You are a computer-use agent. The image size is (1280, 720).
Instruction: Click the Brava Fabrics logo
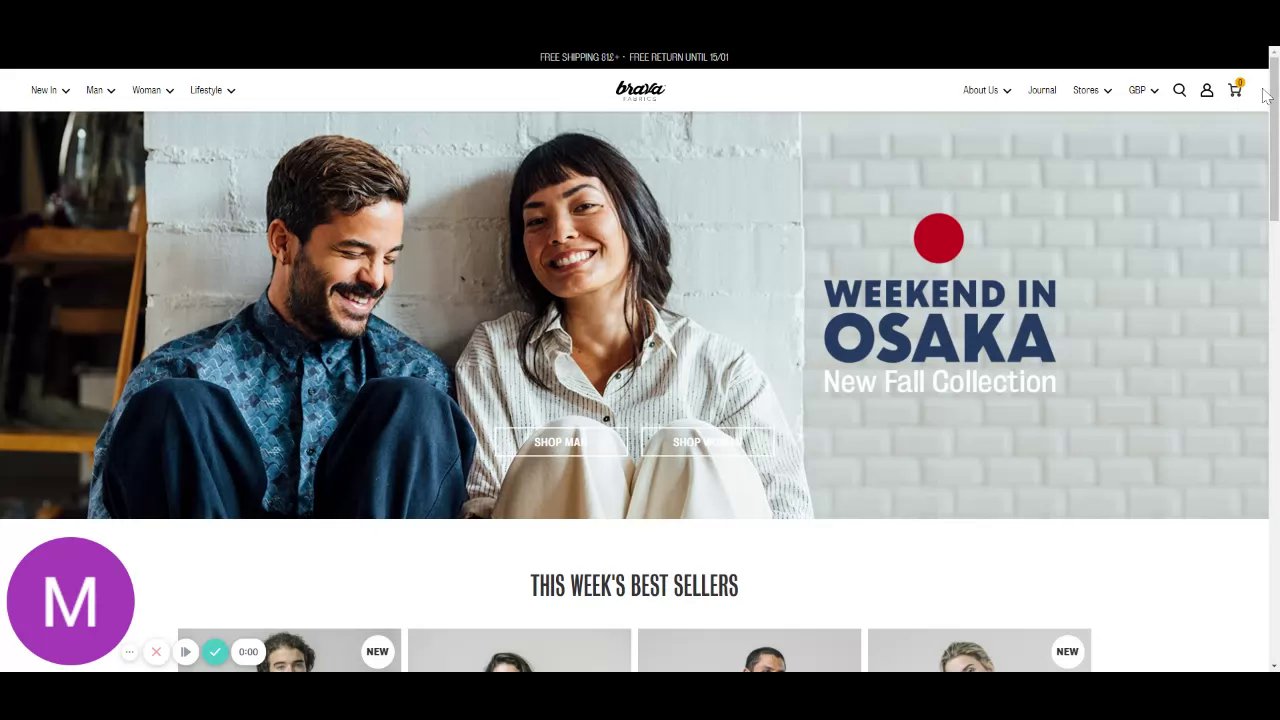(x=640, y=90)
